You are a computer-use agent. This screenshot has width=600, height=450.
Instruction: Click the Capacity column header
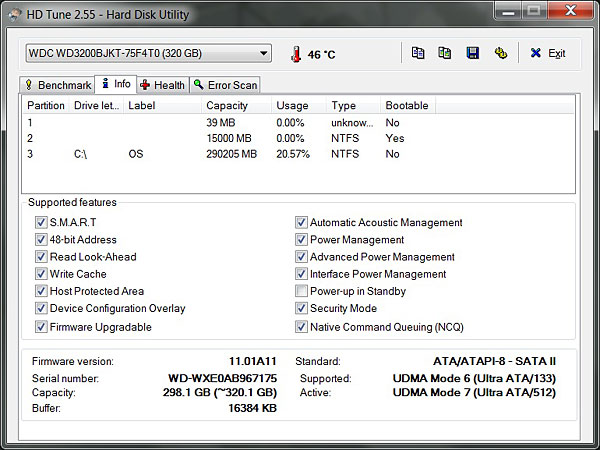click(227, 105)
